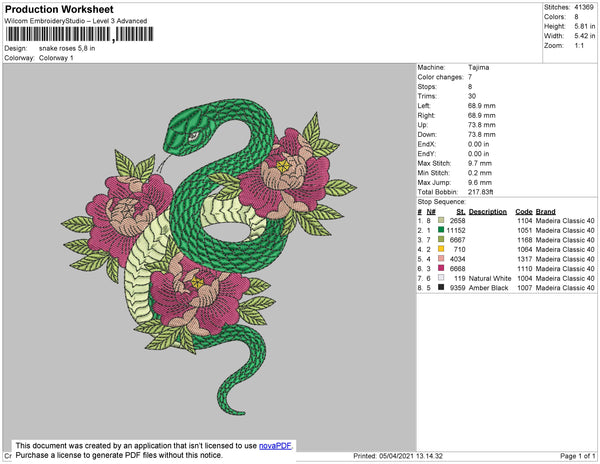Viewport: 600px width, 464px height.
Task: Click the Trims value 30
Action: click(472, 96)
